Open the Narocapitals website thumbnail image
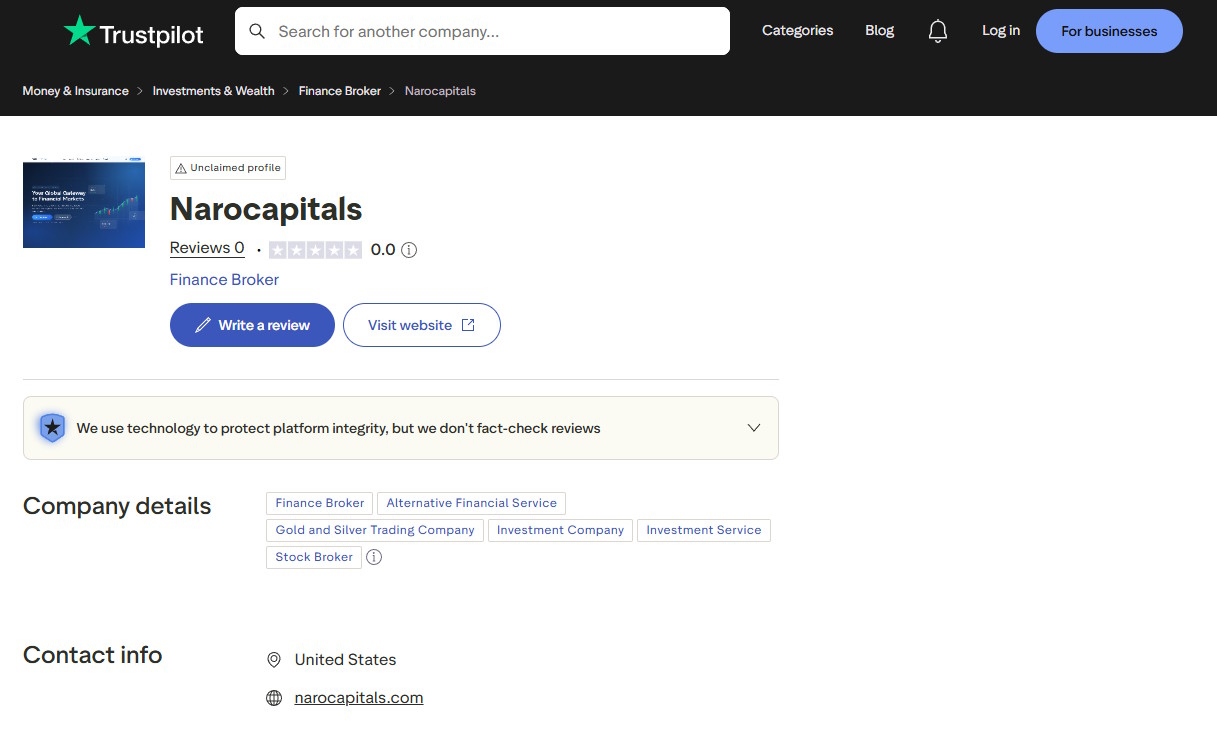This screenshot has height=744, width=1217. pyautogui.click(x=84, y=202)
